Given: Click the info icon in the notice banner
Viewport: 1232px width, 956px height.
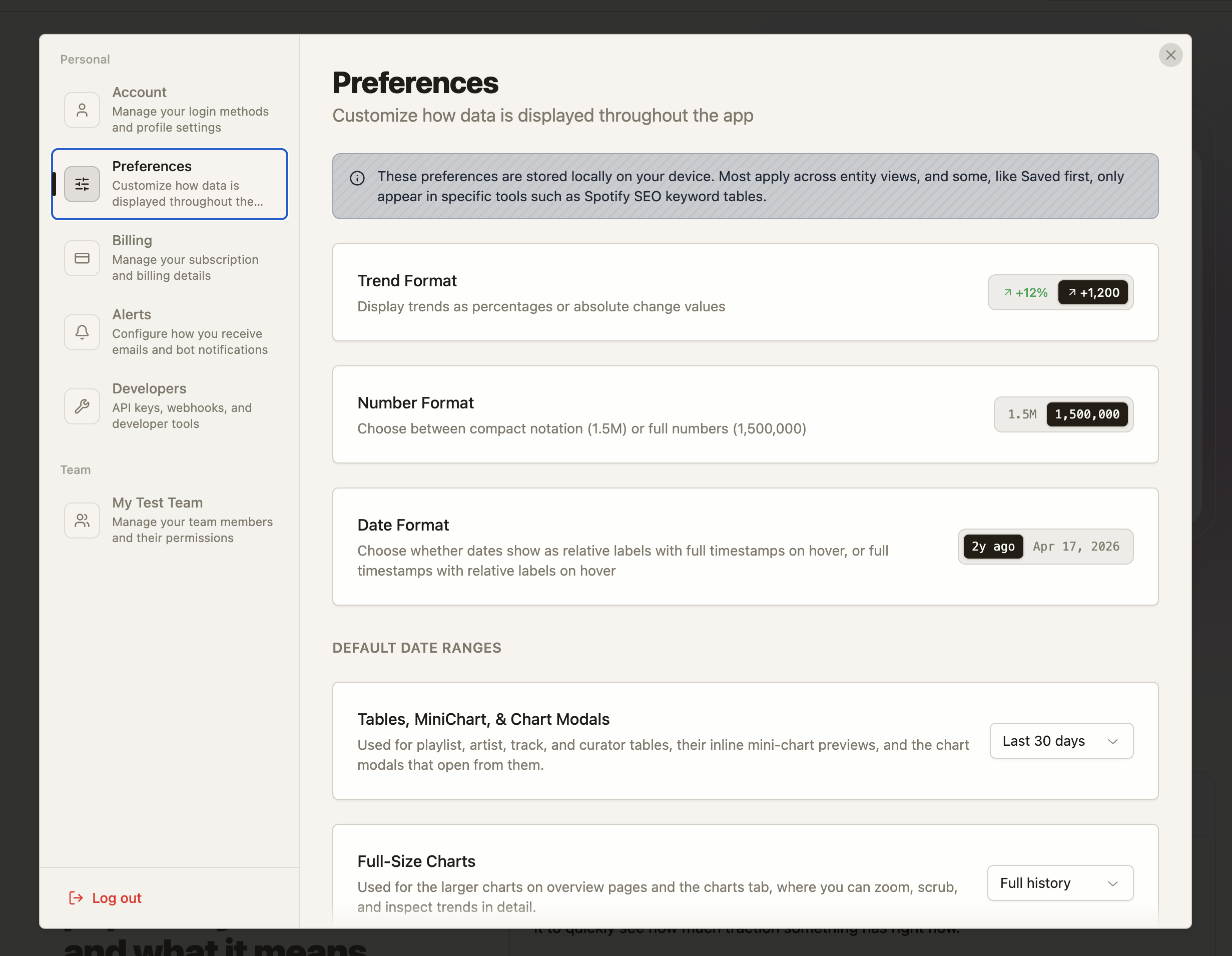Looking at the screenshot, I should 357,178.
